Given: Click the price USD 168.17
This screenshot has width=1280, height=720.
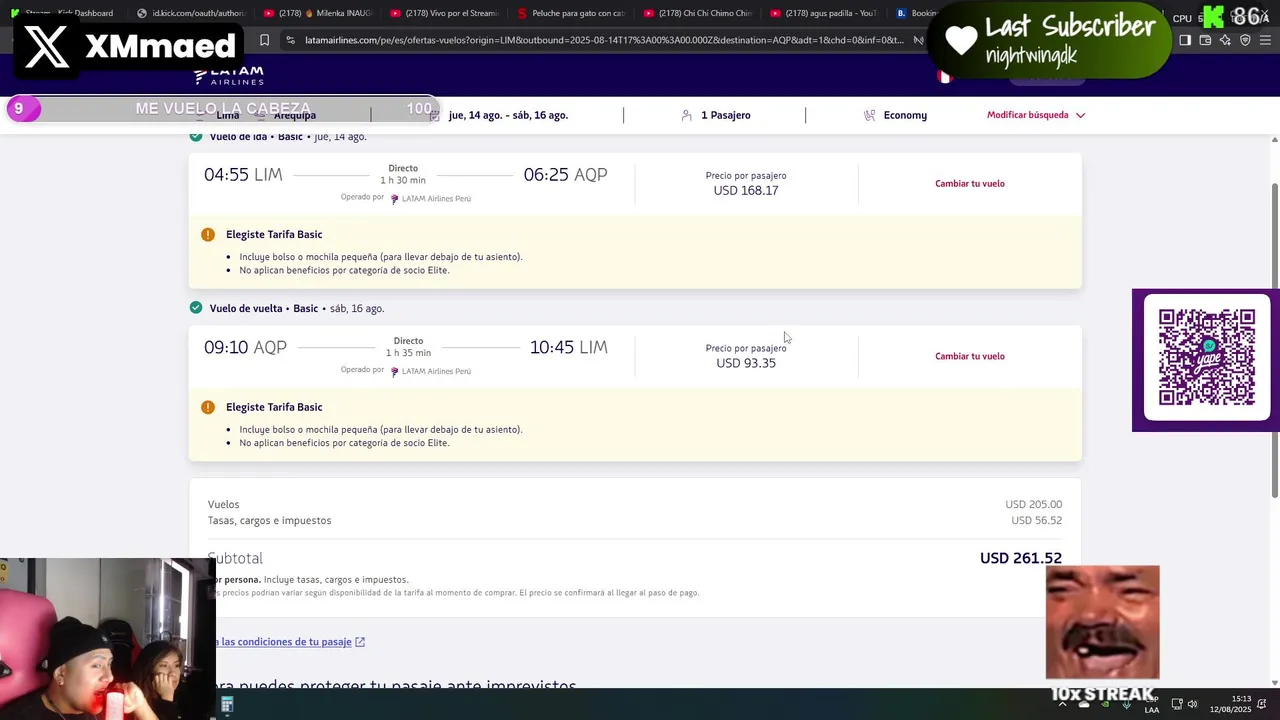Looking at the screenshot, I should coord(746,190).
